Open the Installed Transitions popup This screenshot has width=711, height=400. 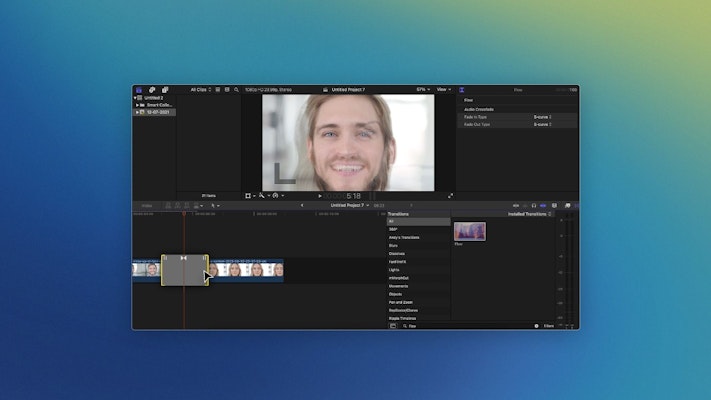tap(530, 214)
